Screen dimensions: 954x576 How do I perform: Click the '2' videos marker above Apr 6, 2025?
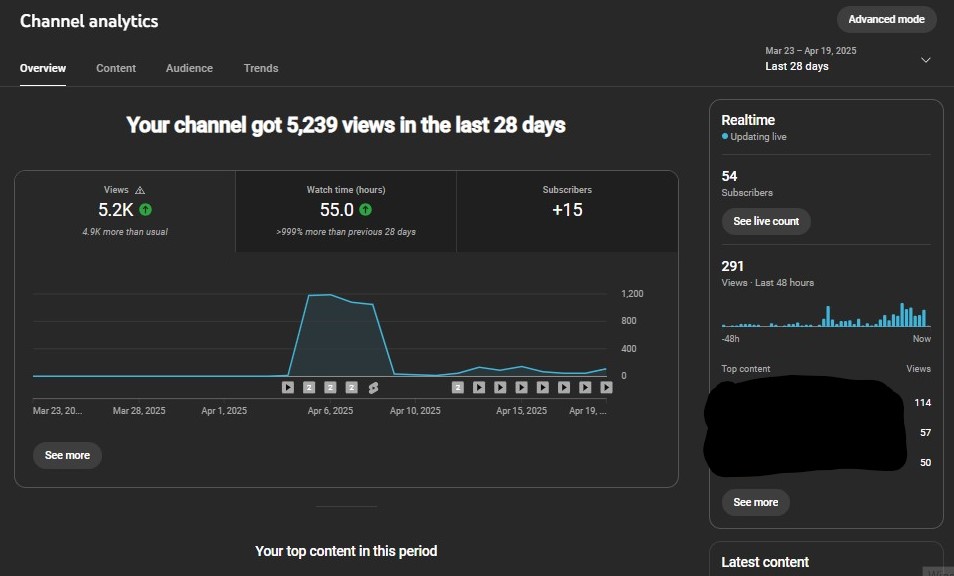[330, 387]
